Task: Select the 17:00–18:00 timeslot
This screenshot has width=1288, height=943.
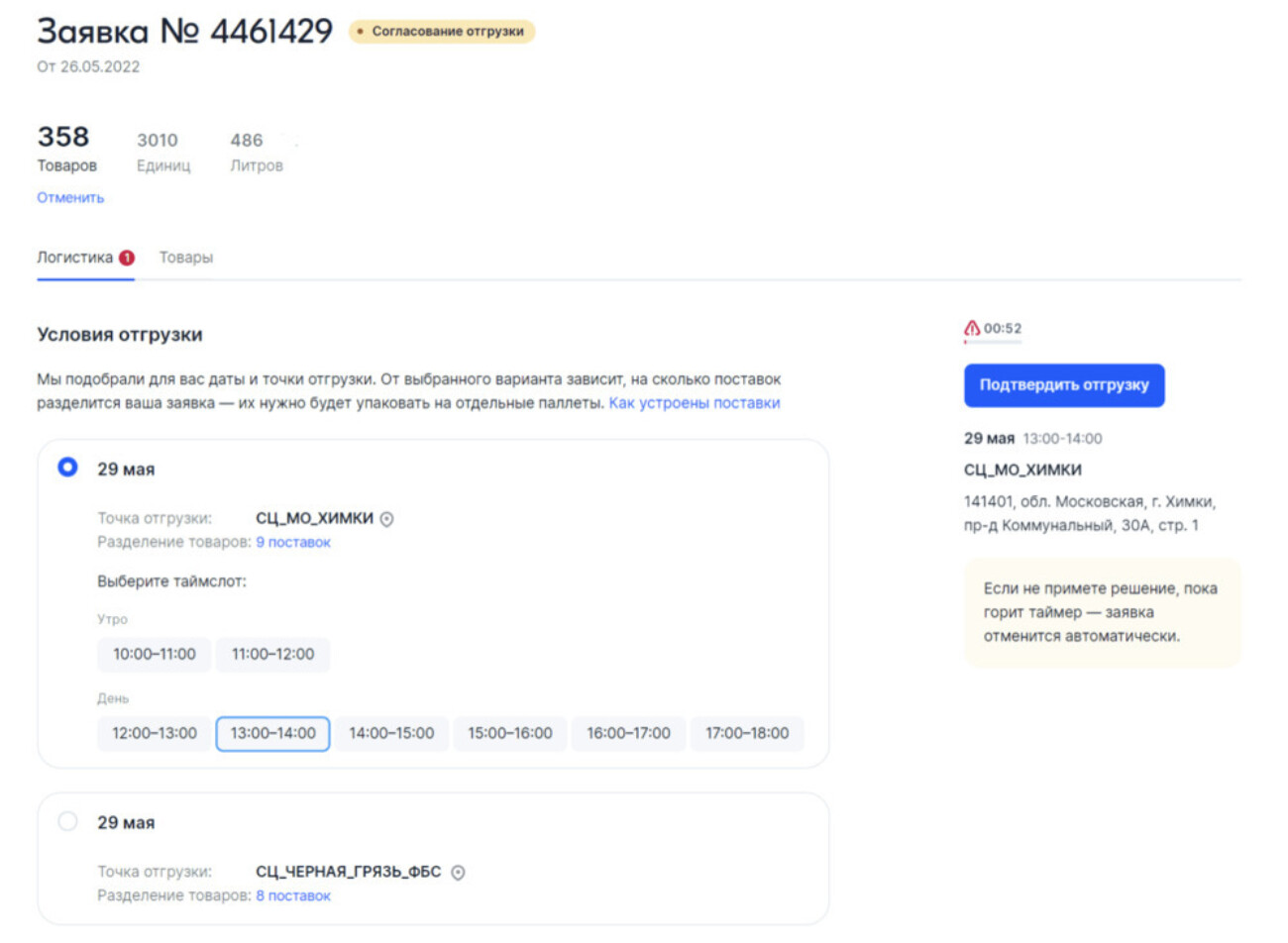Action: click(x=747, y=734)
